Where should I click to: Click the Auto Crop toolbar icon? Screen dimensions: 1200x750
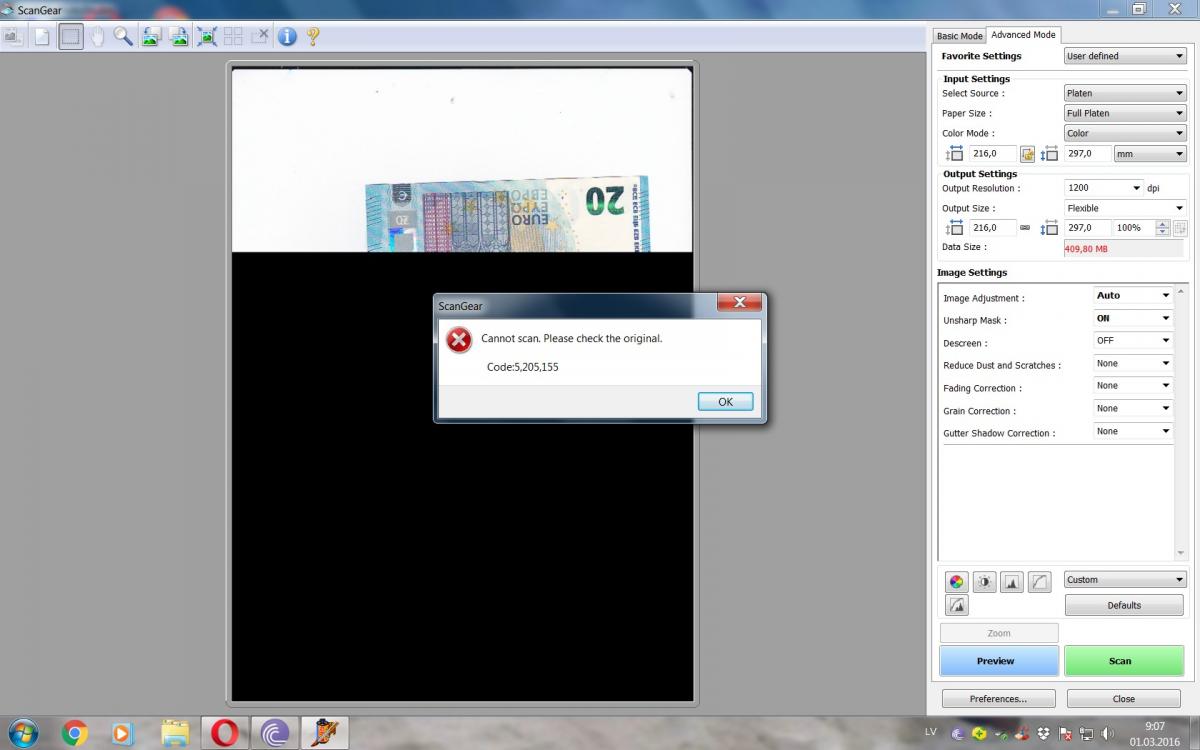coord(206,37)
